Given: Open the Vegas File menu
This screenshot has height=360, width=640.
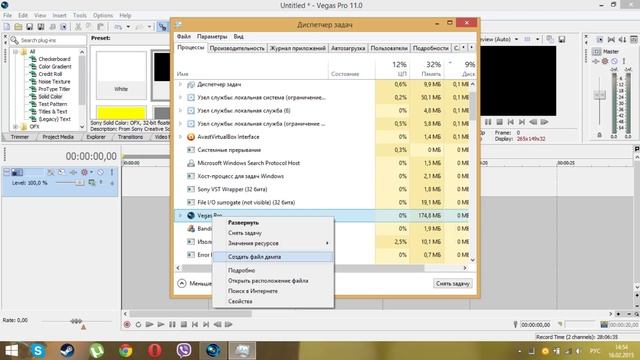Looking at the screenshot, I should pos(7,15).
